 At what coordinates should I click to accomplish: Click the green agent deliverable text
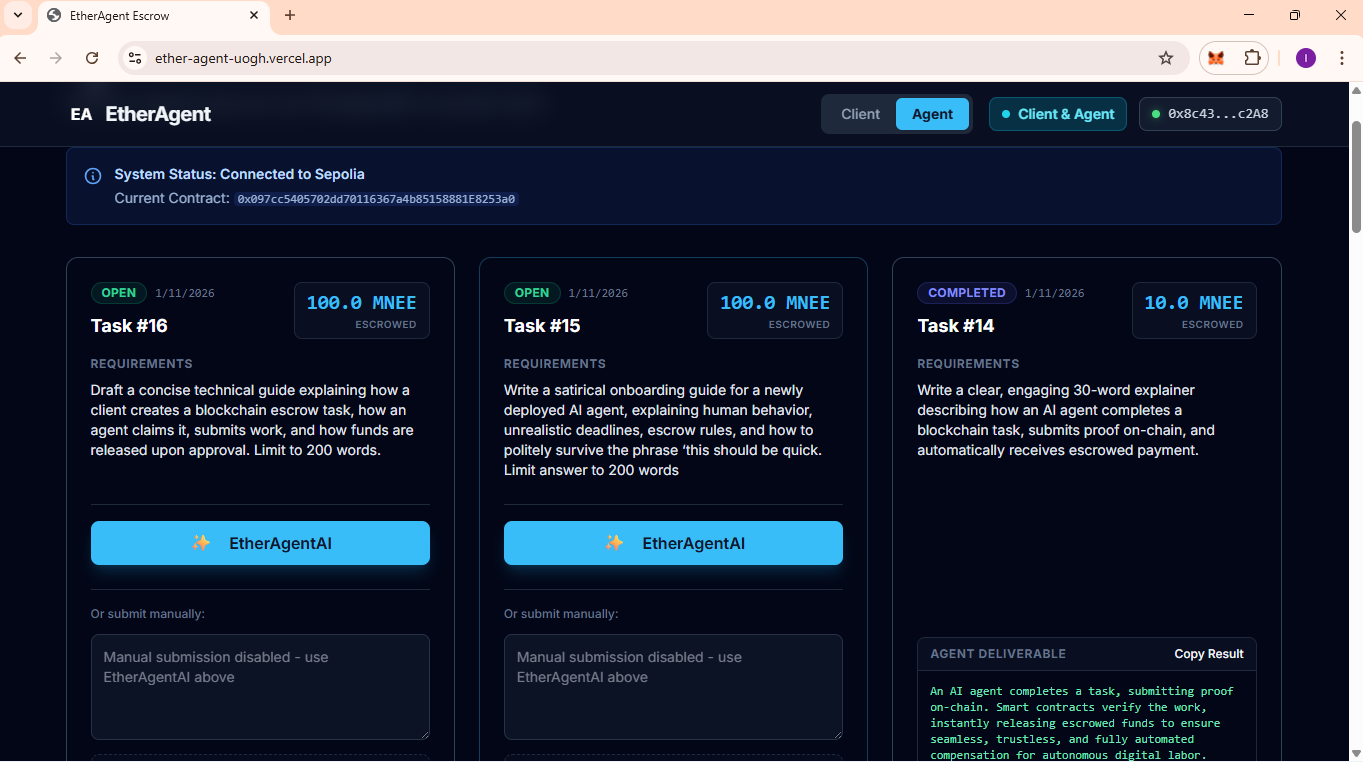pyautogui.click(x=1082, y=723)
